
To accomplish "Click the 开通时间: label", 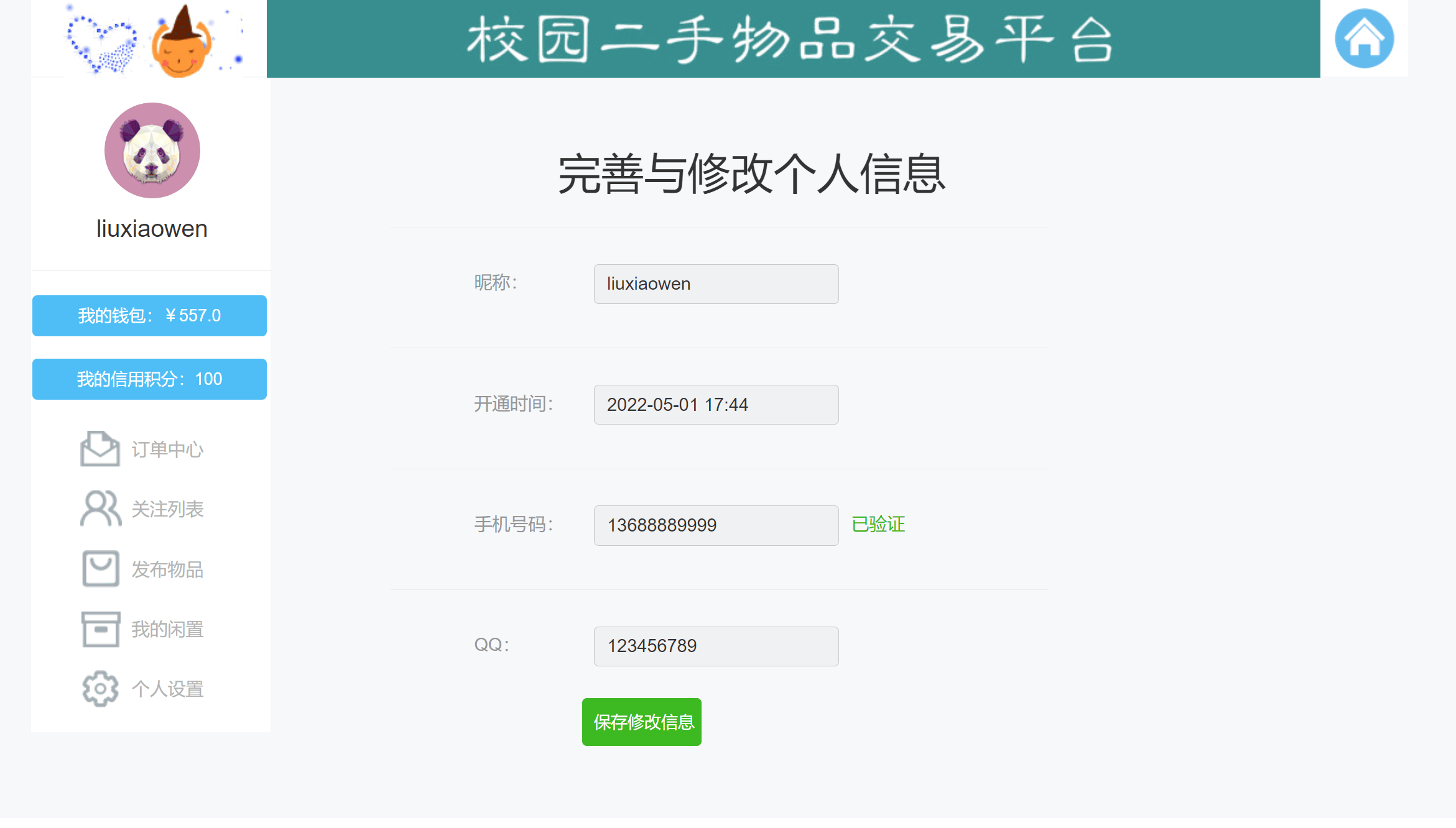I will [514, 404].
